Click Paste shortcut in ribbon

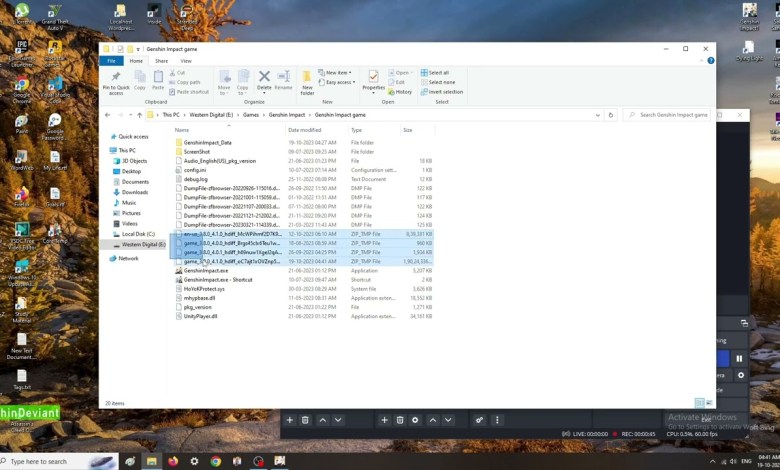click(189, 92)
